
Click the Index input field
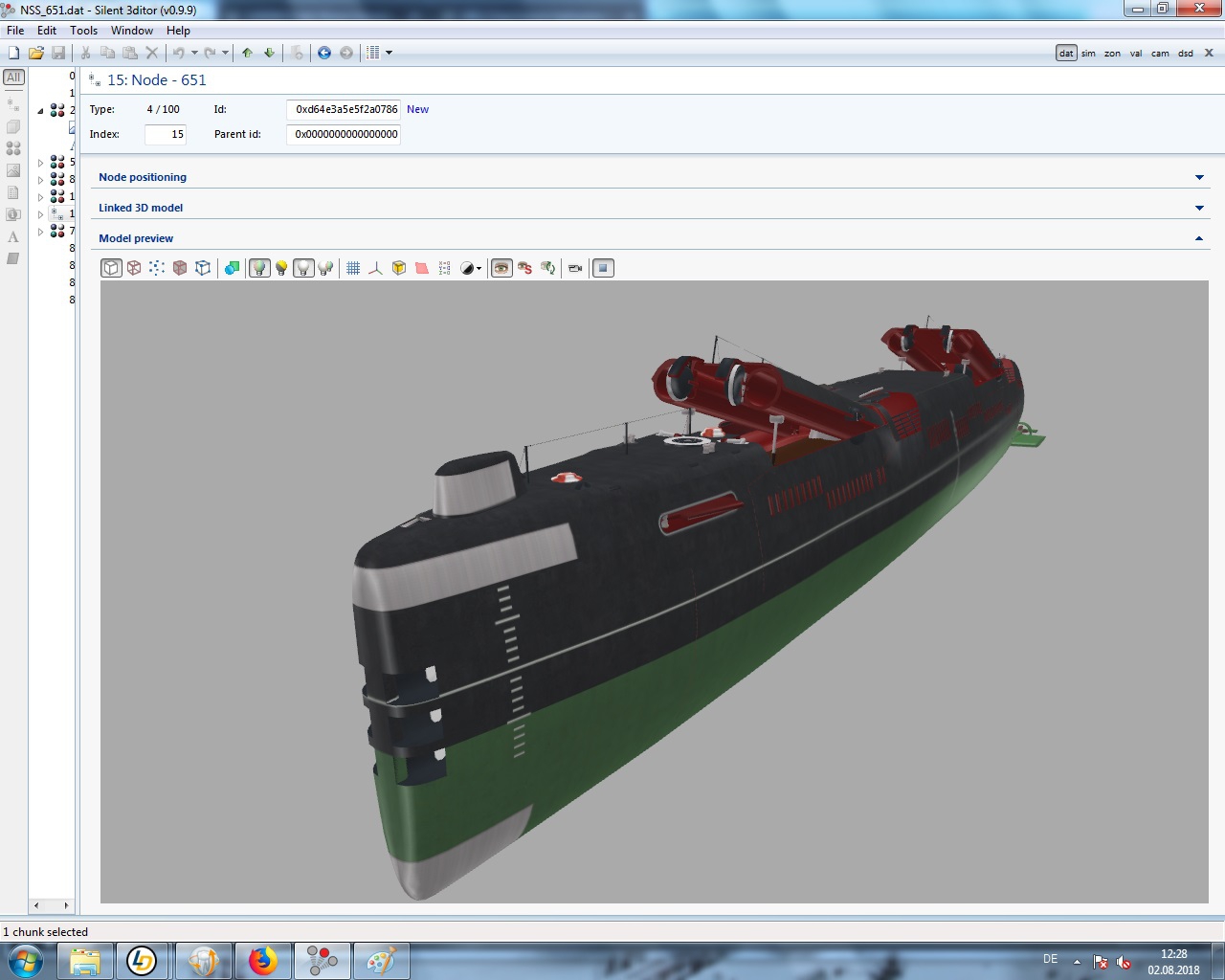tap(166, 134)
